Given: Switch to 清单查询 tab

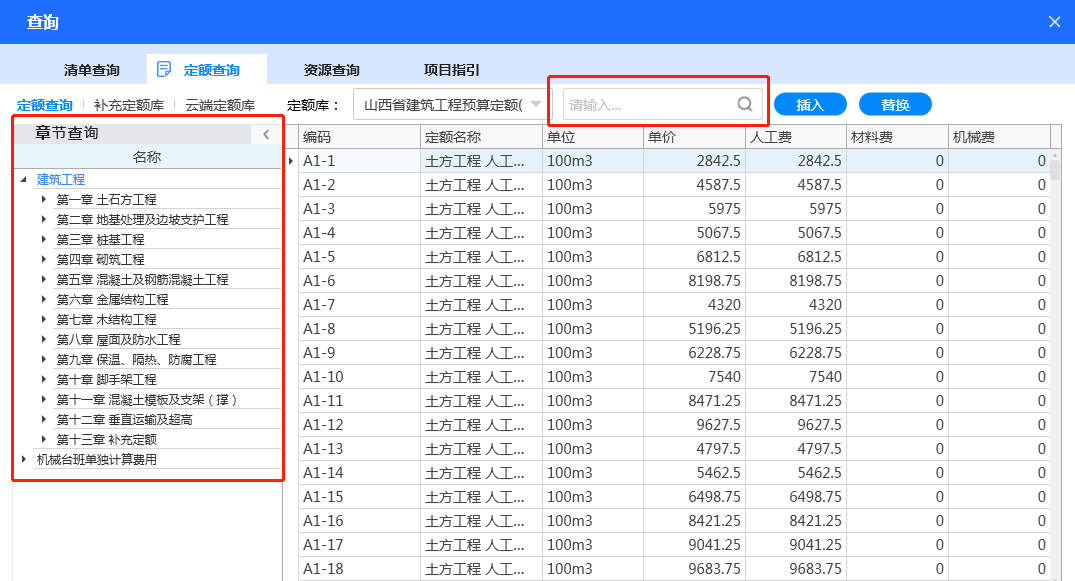Looking at the screenshot, I should [x=91, y=70].
